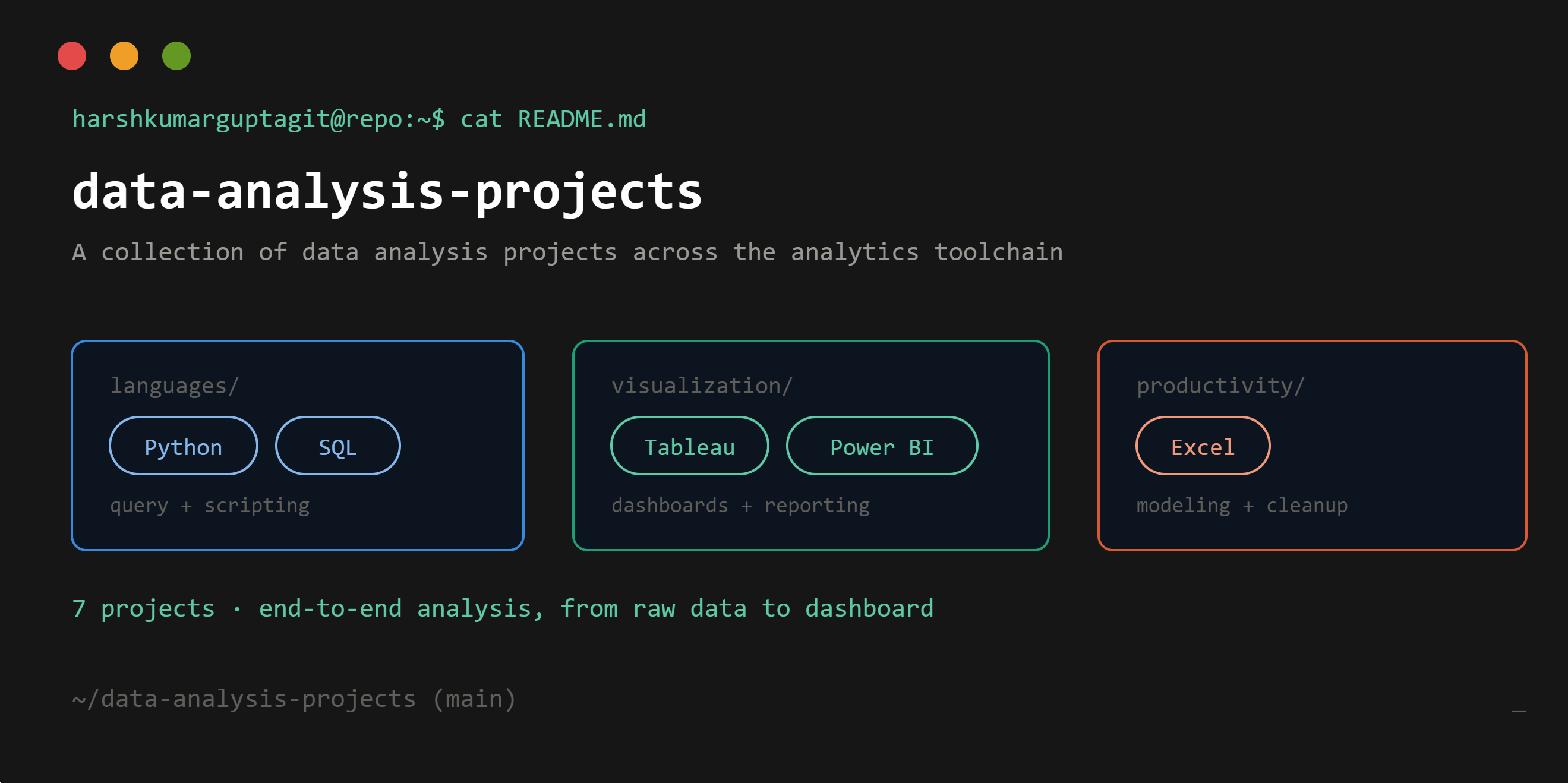The height and width of the screenshot is (783, 1568).
Task: Click the 'A collection of data analysis projects' subtitle
Action: tap(567, 252)
